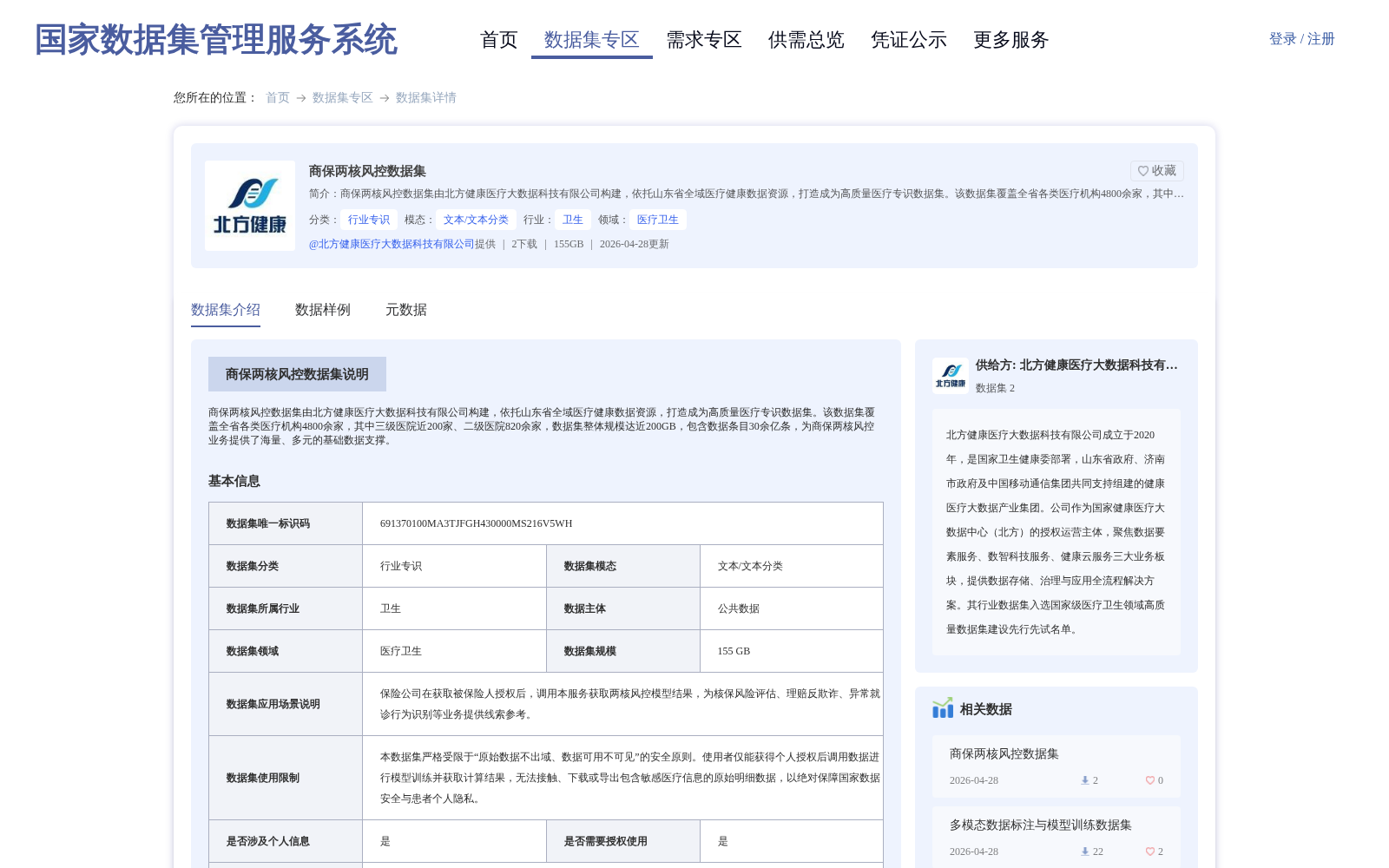The image size is (1389, 868).
Task: Click 数据集模态 table label
Action: [x=590, y=566]
